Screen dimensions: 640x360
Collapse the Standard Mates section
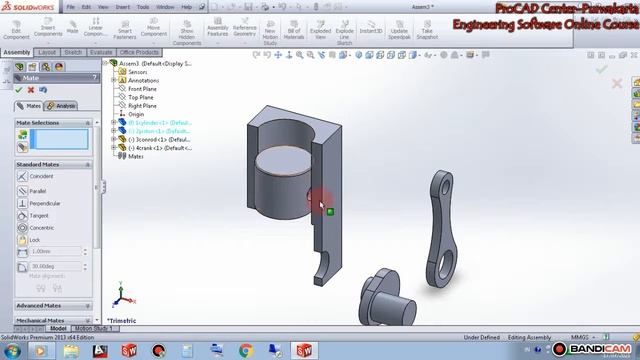(88, 164)
